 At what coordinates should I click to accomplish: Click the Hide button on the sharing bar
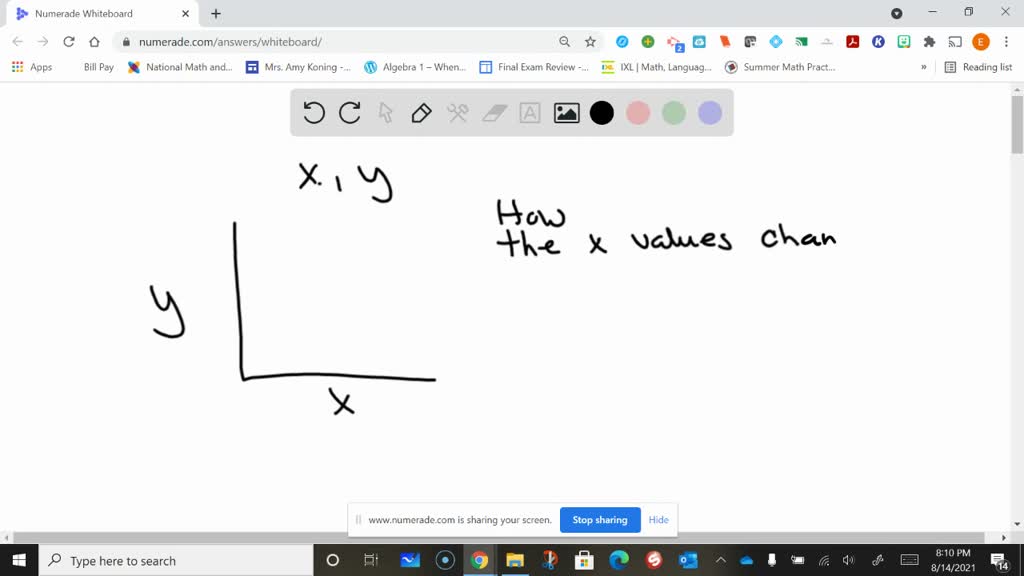click(x=658, y=520)
